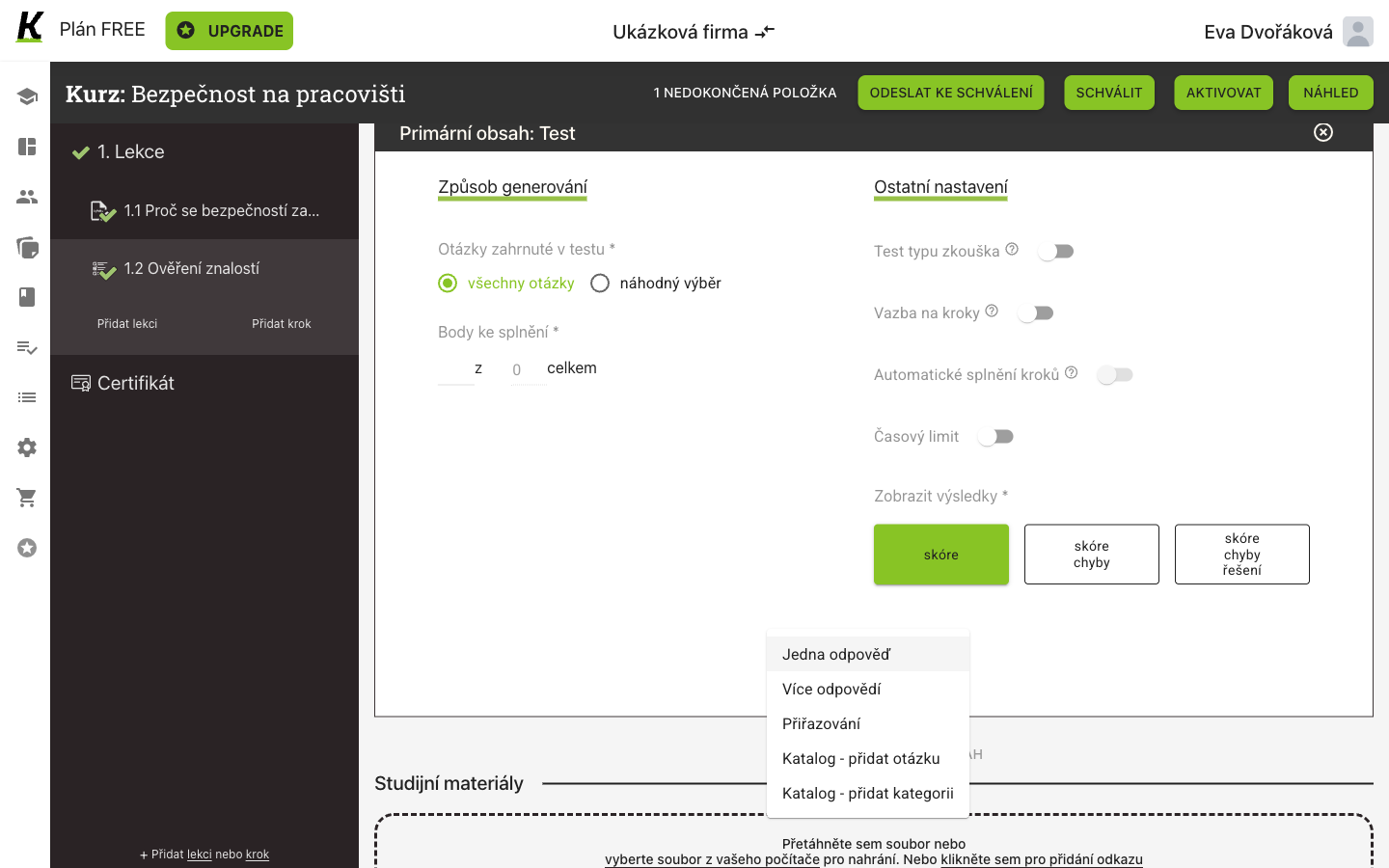Image resolution: width=1389 pixels, height=868 pixels.
Task: Open list icon in sidebar
Action: [x=27, y=397]
